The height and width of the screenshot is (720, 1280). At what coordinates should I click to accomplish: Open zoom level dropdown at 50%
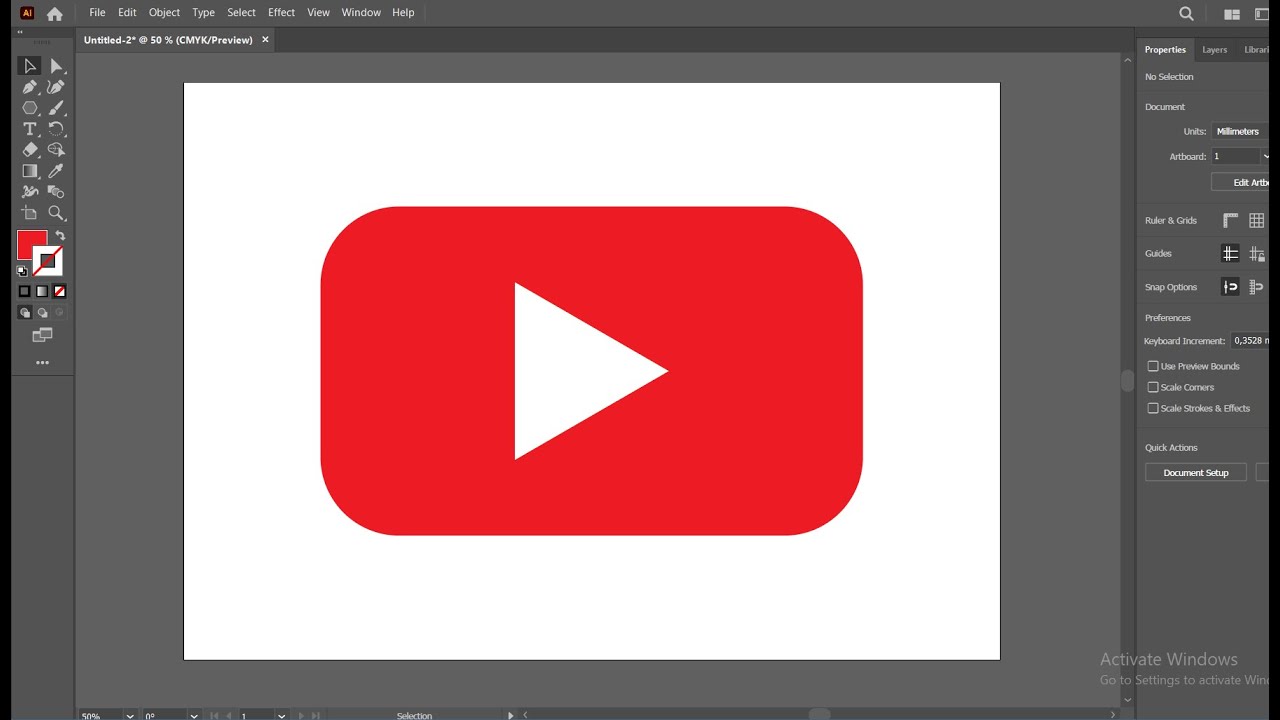(130, 716)
